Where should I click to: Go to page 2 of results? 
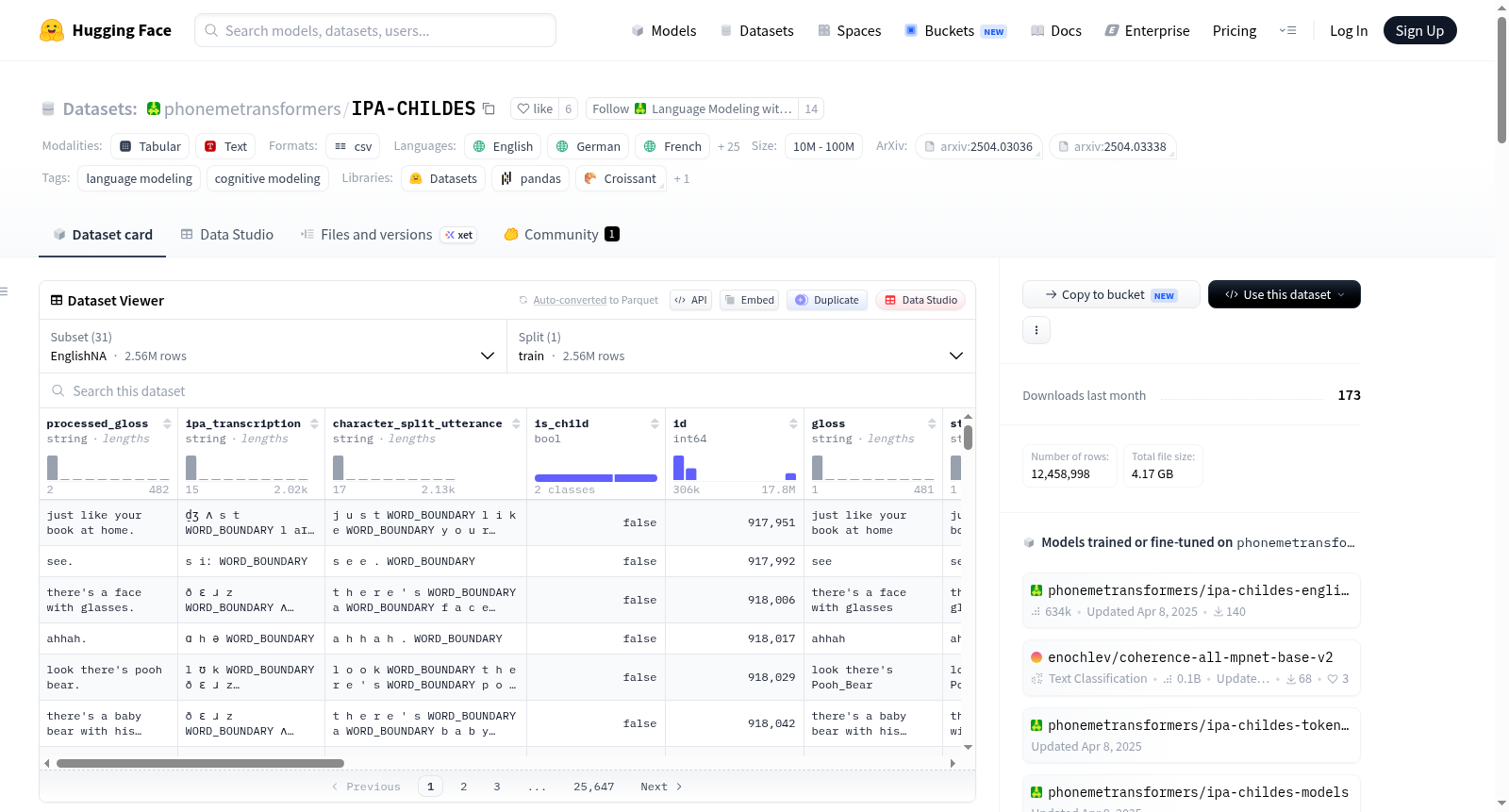(x=463, y=787)
